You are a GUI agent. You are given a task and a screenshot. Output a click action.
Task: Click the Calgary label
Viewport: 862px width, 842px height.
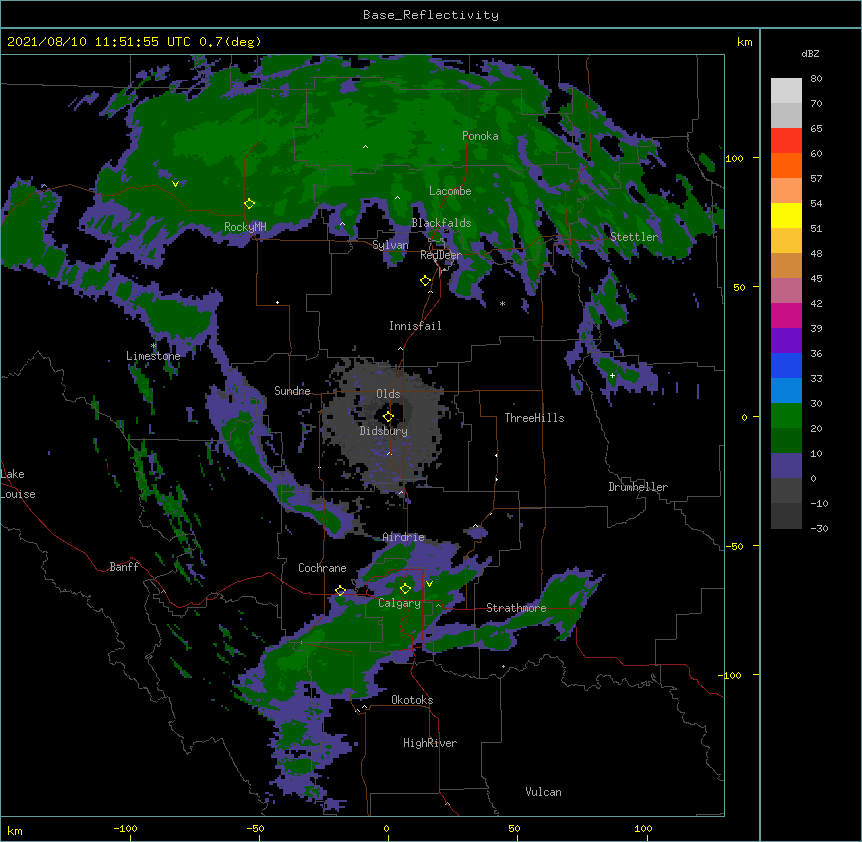(x=399, y=603)
